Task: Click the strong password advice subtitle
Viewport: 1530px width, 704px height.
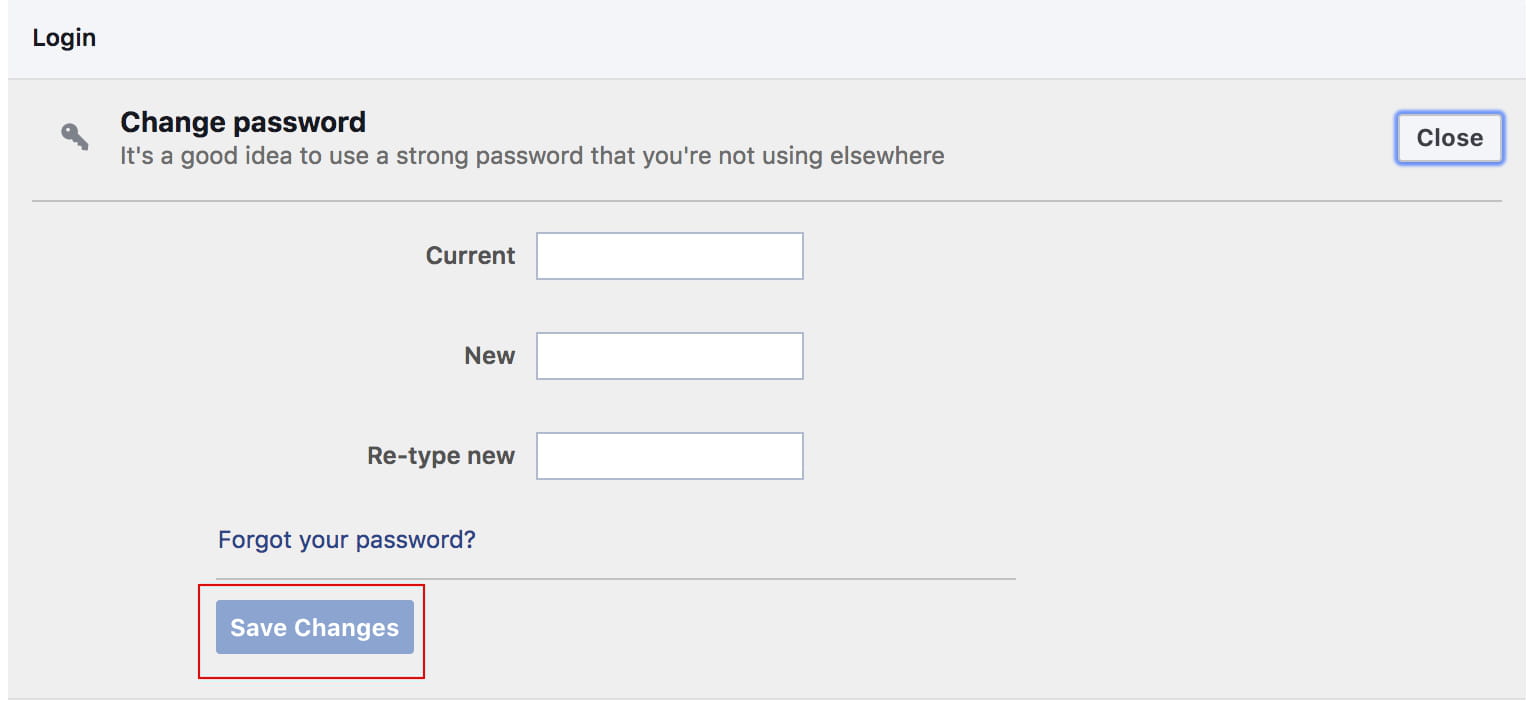Action: click(532, 156)
